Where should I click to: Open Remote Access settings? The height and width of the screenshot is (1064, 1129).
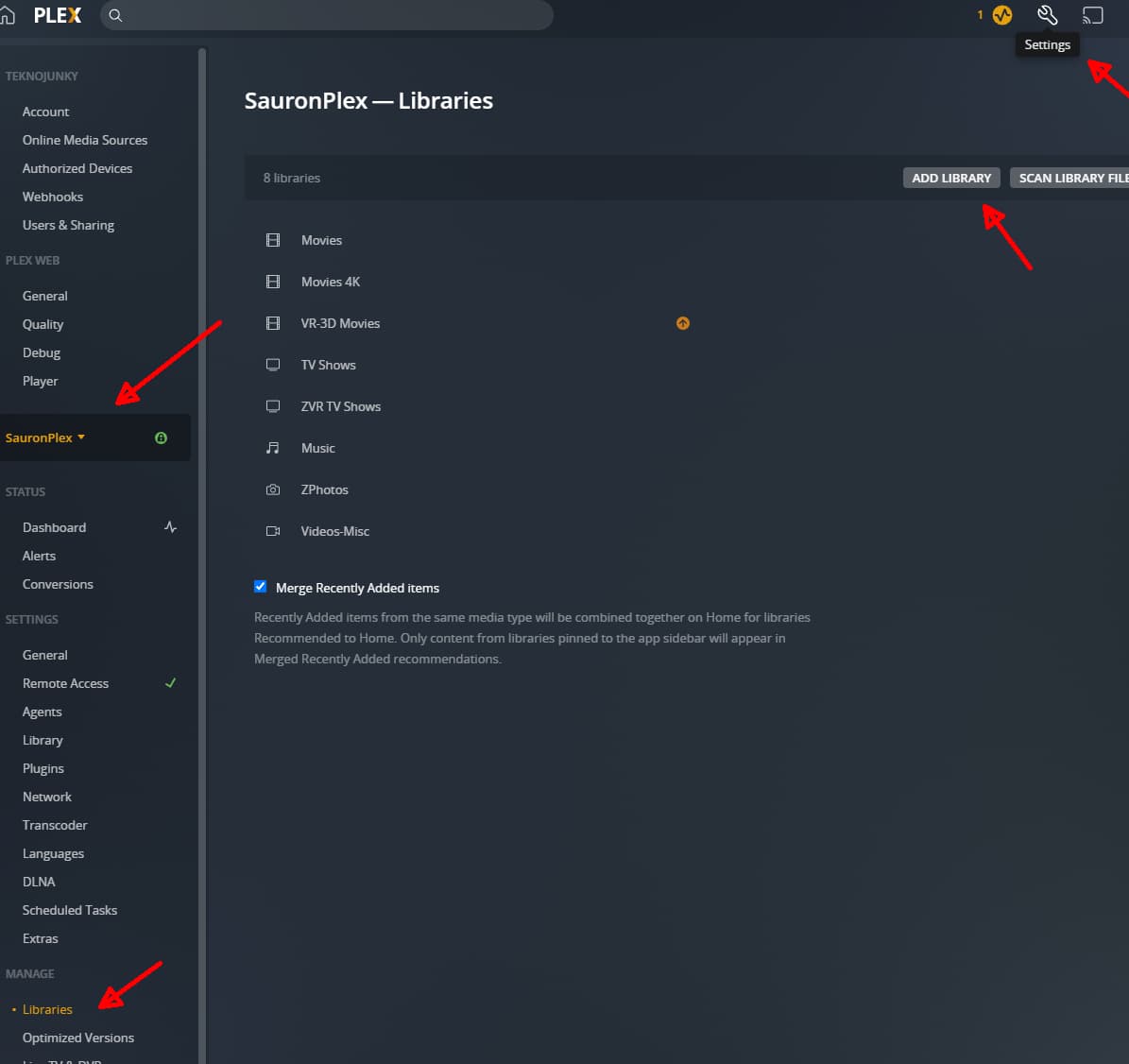pos(65,683)
